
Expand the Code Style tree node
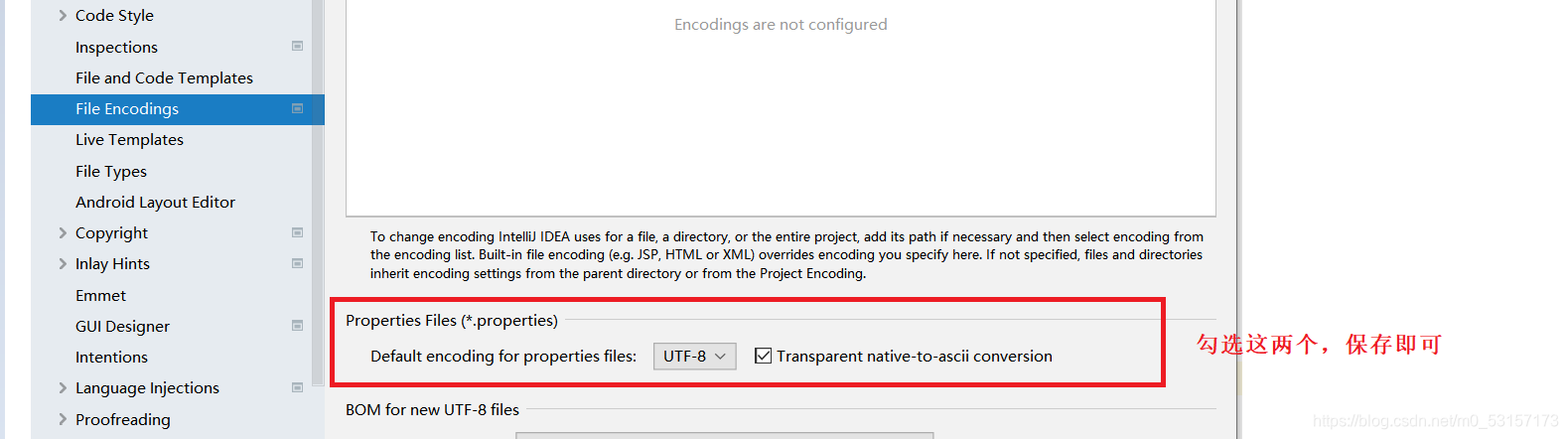point(63,15)
